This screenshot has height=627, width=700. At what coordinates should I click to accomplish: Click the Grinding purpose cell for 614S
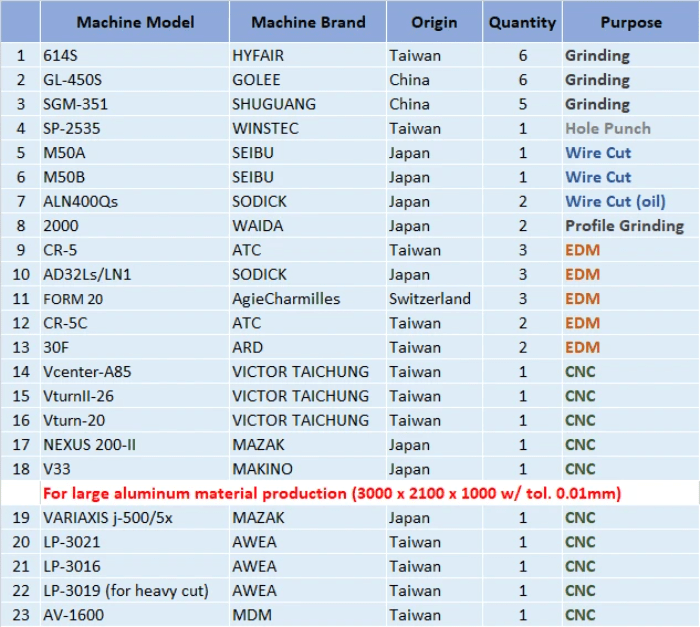tap(630, 55)
